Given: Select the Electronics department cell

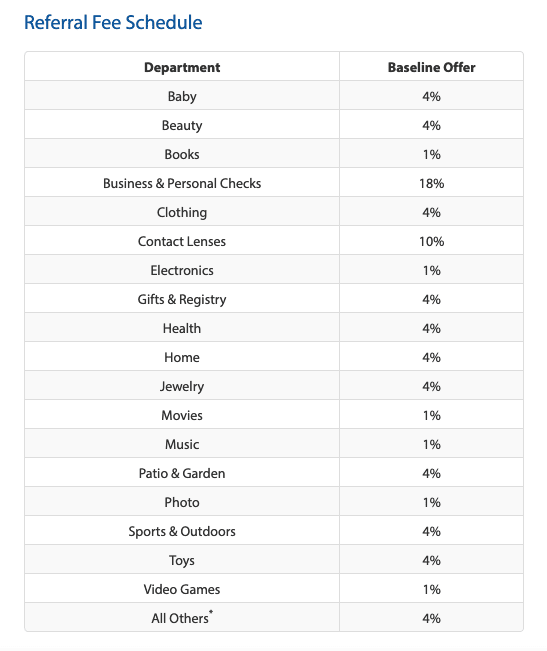Looking at the screenshot, I should click(182, 270).
